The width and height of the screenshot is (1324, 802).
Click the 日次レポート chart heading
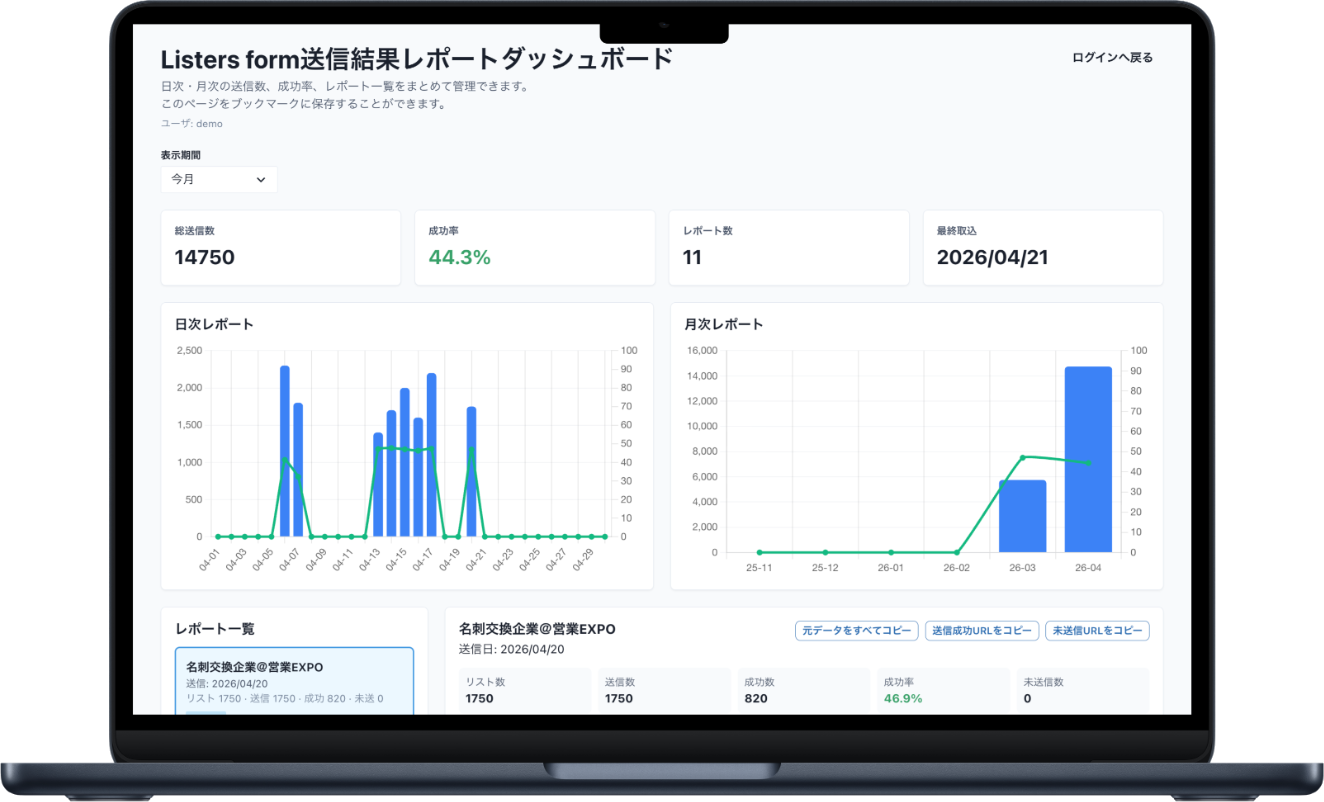214,324
